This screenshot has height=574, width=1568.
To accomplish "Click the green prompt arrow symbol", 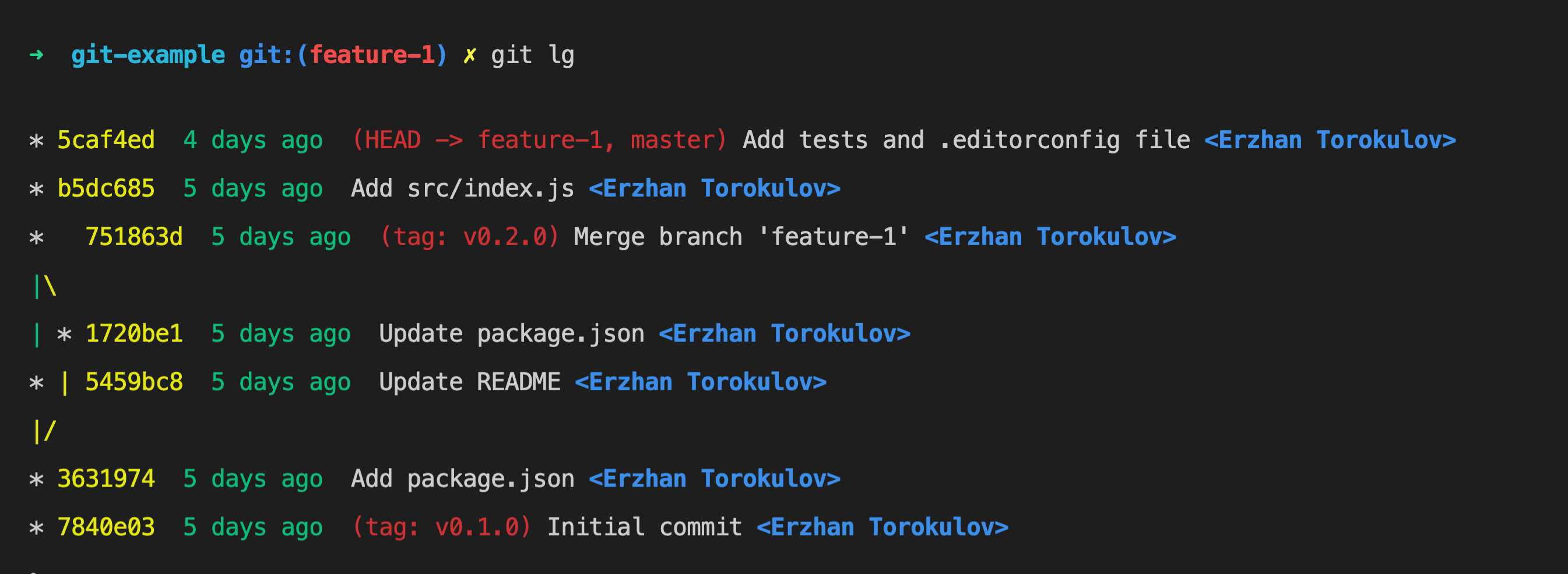I will (x=37, y=55).
